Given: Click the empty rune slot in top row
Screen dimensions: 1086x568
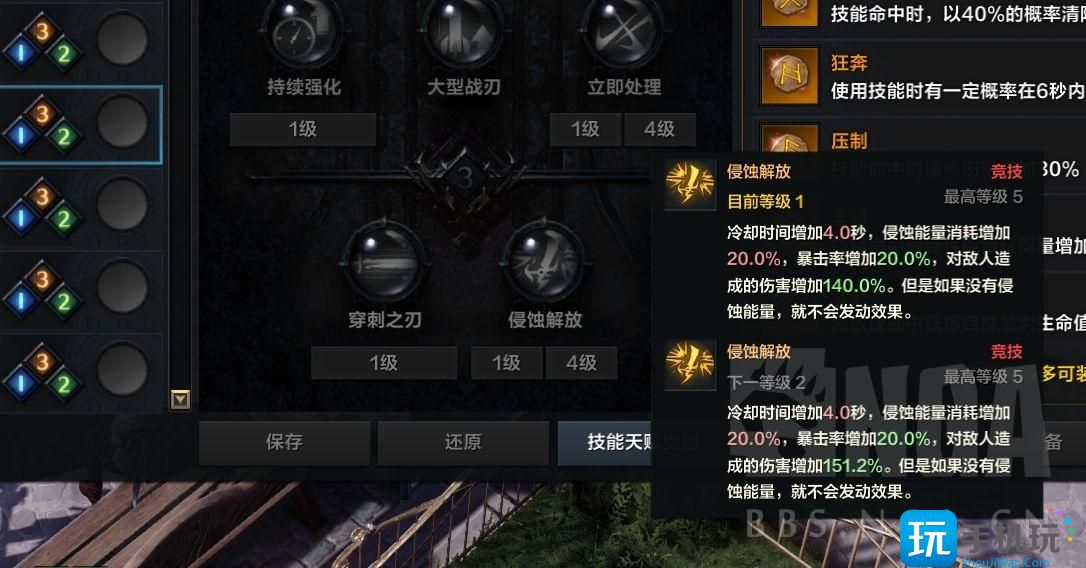Looking at the screenshot, I should pyautogui.click(x=122, y=38).
